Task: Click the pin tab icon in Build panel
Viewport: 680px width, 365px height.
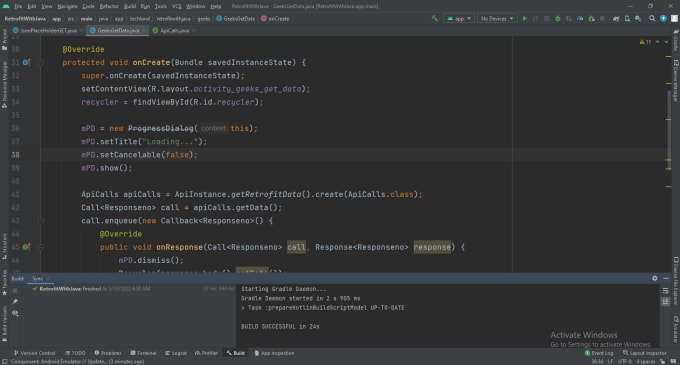Action: click(15, 301)
